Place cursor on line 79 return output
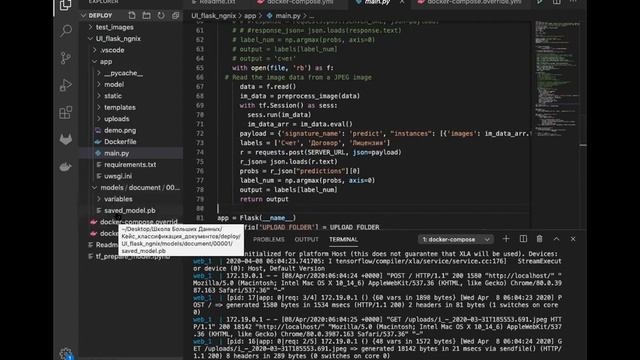The height and width of the screenshot is (360, 640). [264, 199]
